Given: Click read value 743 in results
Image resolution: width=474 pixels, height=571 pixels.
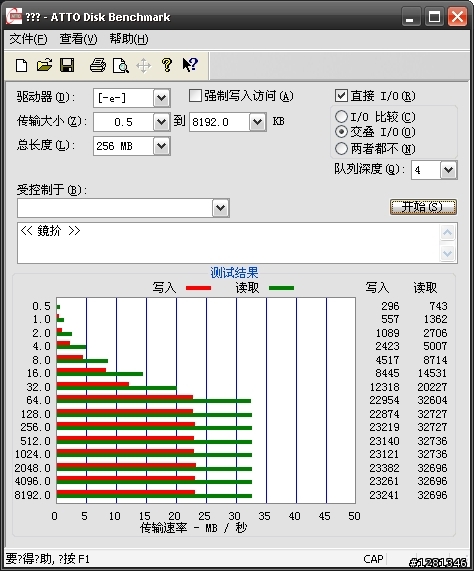Looking at the screenshot, I should 438,306.
